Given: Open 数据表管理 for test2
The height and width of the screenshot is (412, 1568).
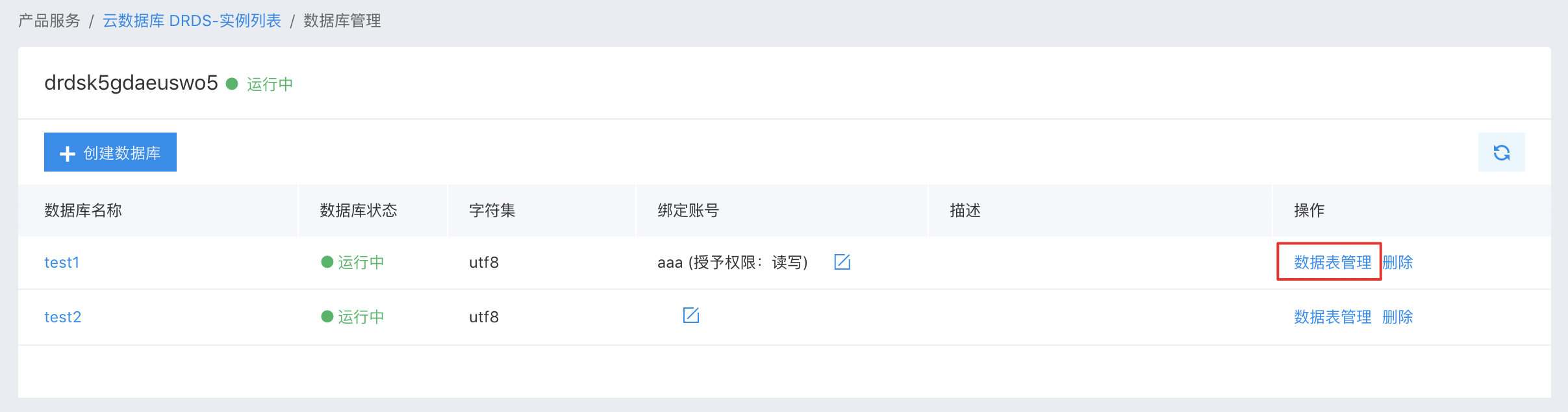Looking at the screenshot, I should coord(1332,316).
